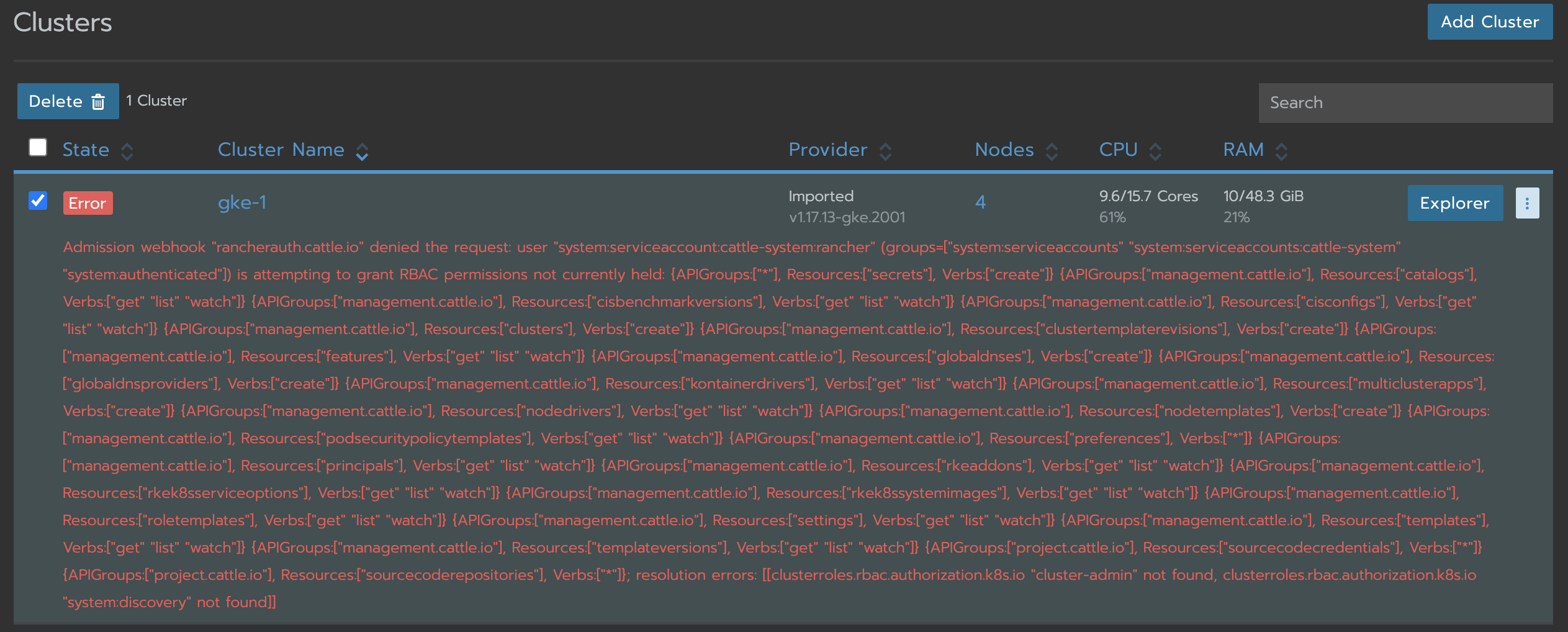Image resolution: width=1568 pixels, height=632 pixels.
Task: Sort by Provider column header
Action: click(840, 150)
